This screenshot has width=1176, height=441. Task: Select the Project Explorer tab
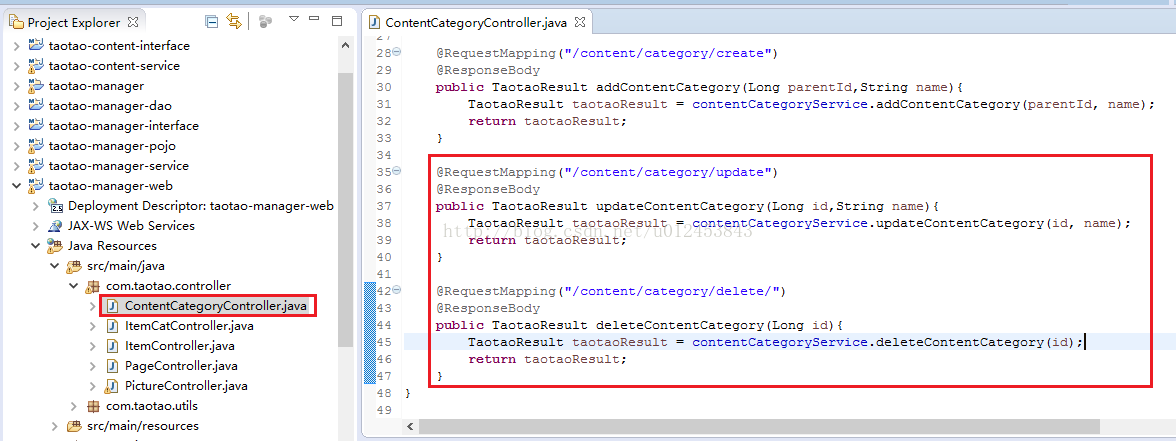(75, 22)
